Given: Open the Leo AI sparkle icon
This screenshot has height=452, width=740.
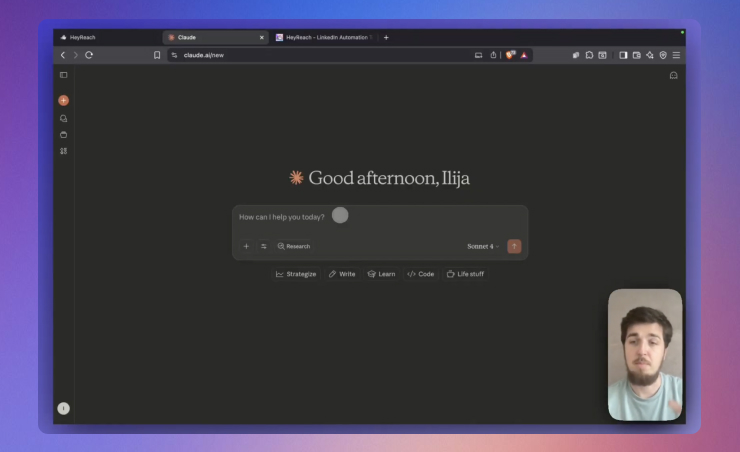Looking at the screenshot, I should 650,55.
